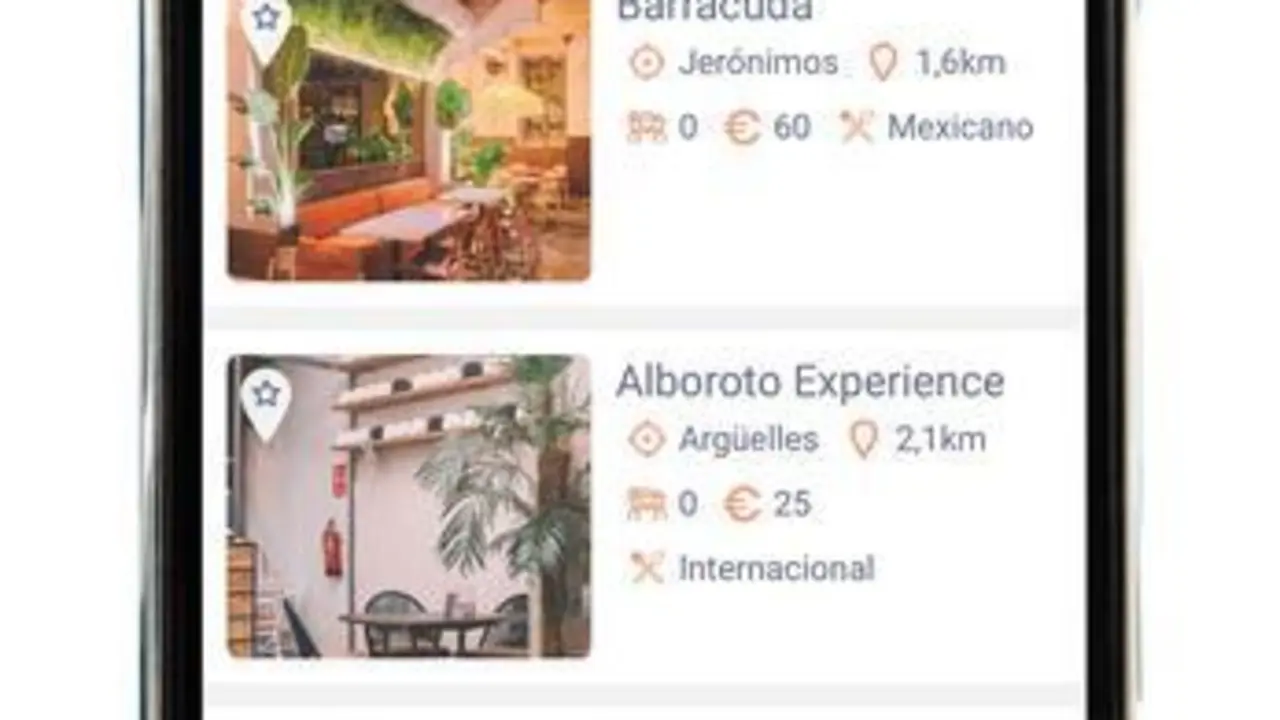Open Alboroto Experience restaurant title

click(x=810, y=382)
